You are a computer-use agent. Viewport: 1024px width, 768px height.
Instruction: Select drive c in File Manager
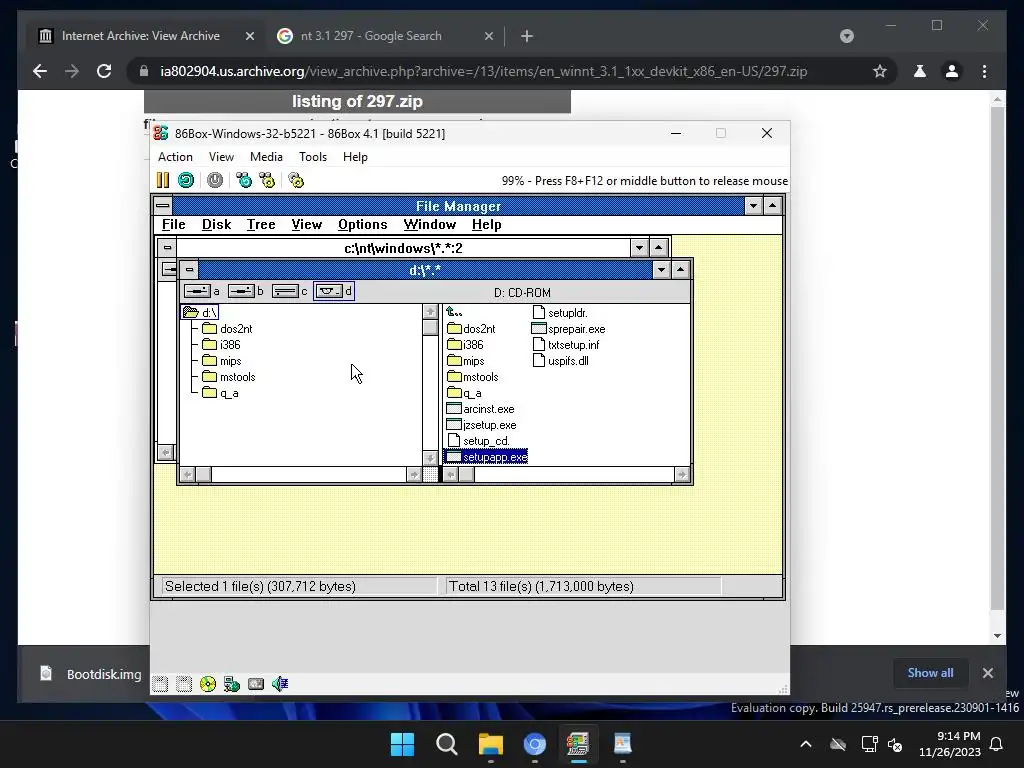coord(289,291)
